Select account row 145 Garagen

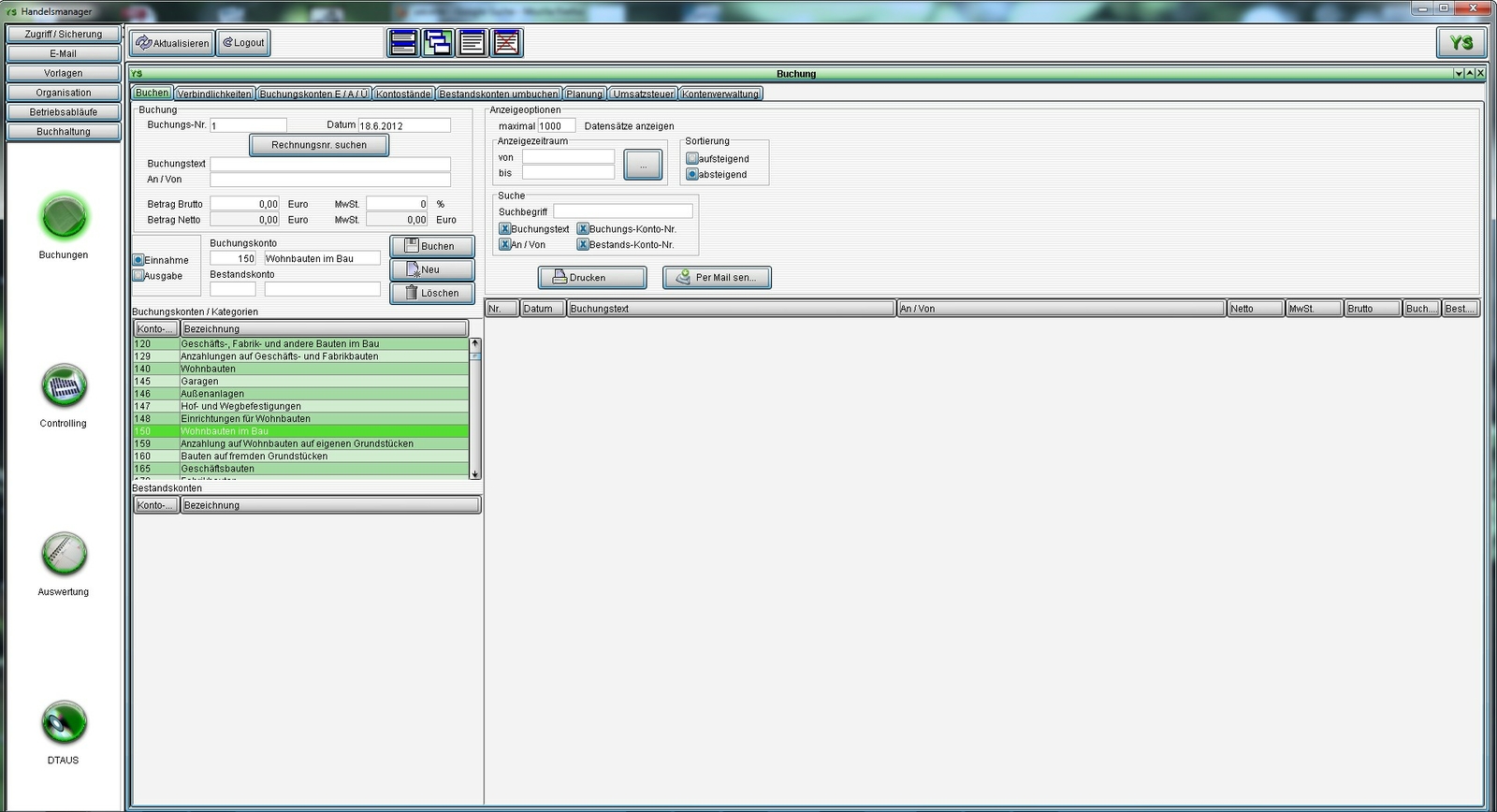point(300,381)
